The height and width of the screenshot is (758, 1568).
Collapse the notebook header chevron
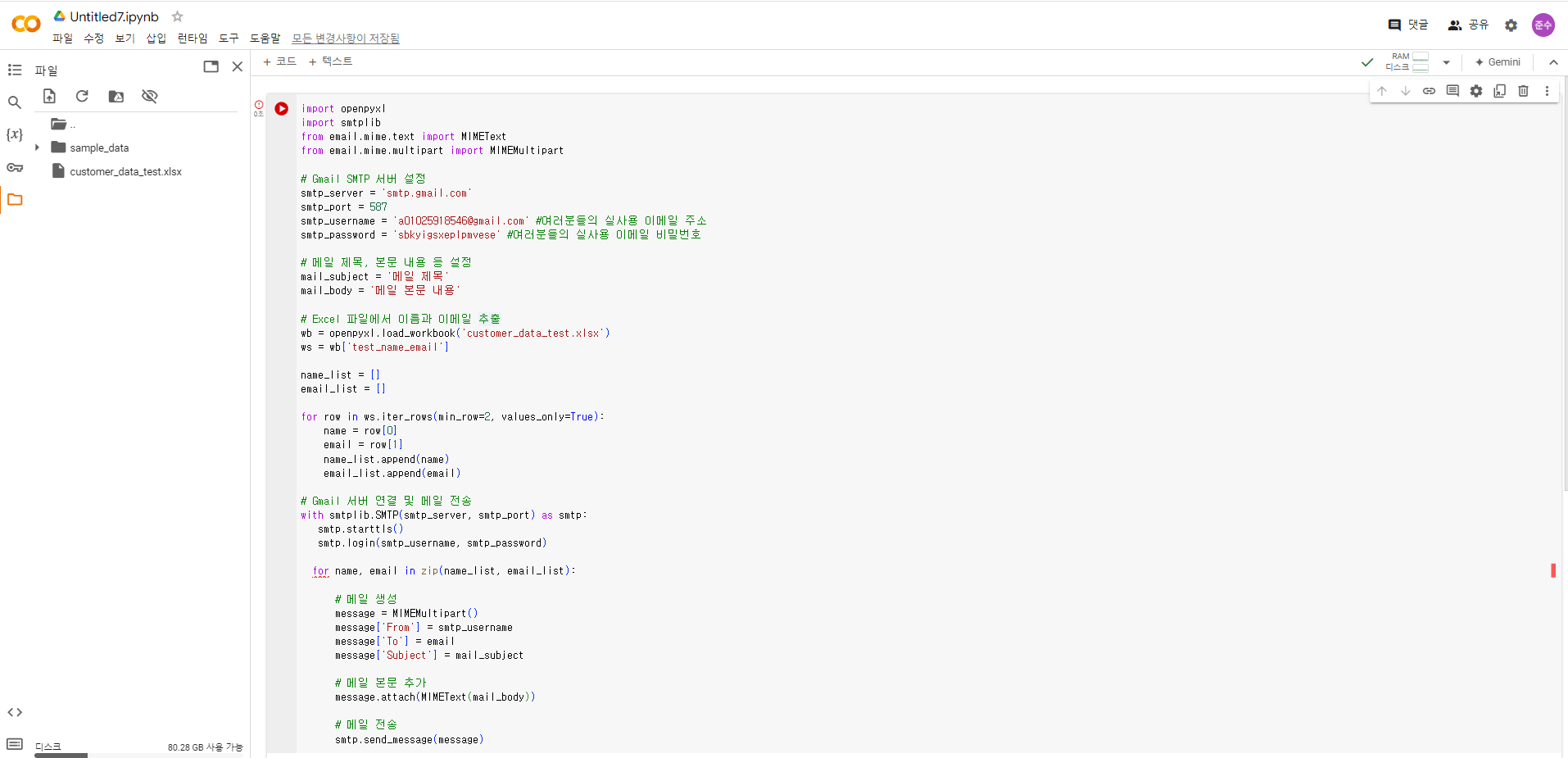pyautogui.click(x=1553, y=62)
